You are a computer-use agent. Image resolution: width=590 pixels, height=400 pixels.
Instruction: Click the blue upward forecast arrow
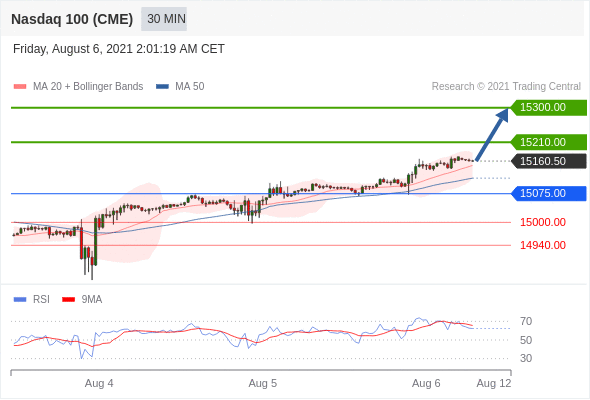coord(492,135)
